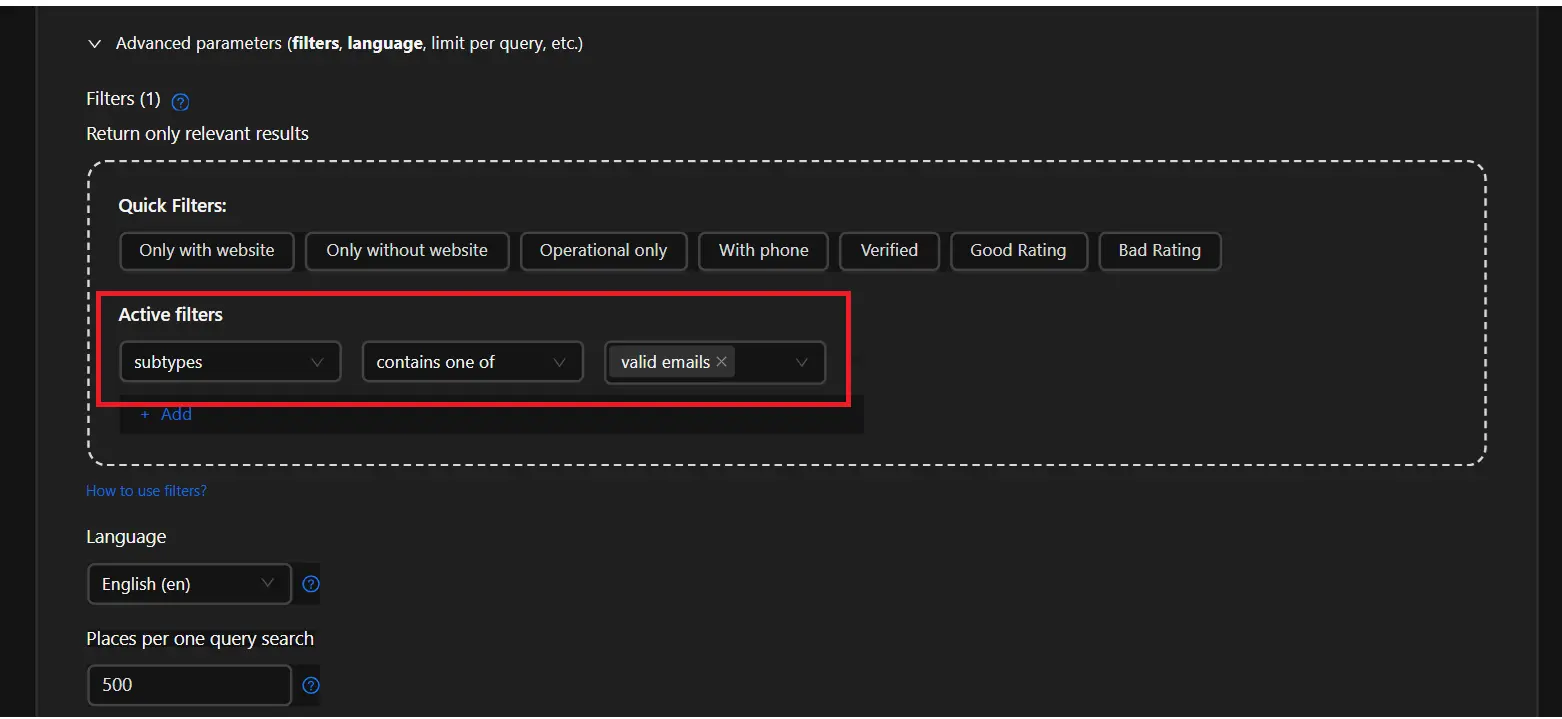Image resolution: width=1562 pixels, height=719 pixels.
Task: Open the 'How to use filters?' link
Action: click(x=146, y=491)
